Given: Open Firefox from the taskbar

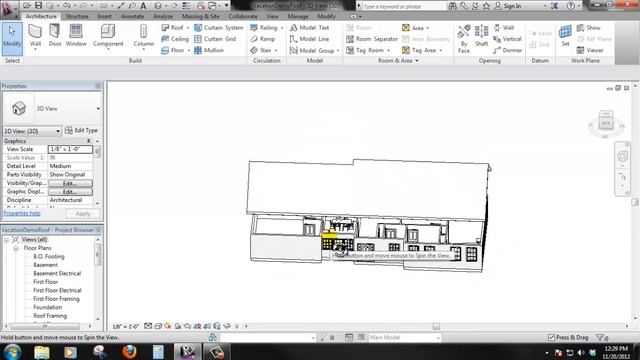Looking at the screenshot, I should coord(130,351).
